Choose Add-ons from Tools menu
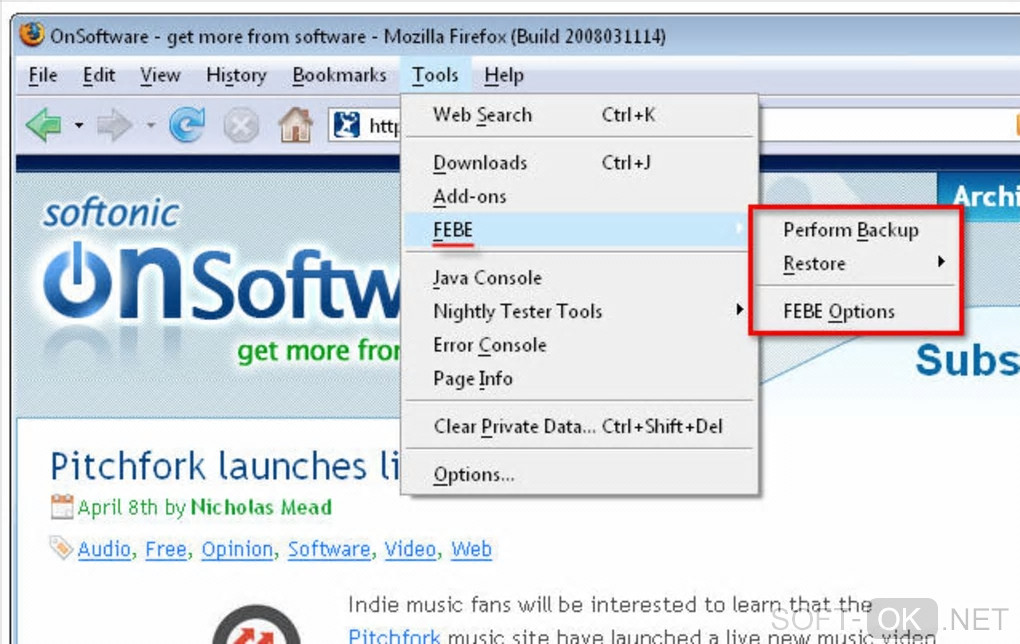This screenshot has width=1020, height=644. [579, 196]
